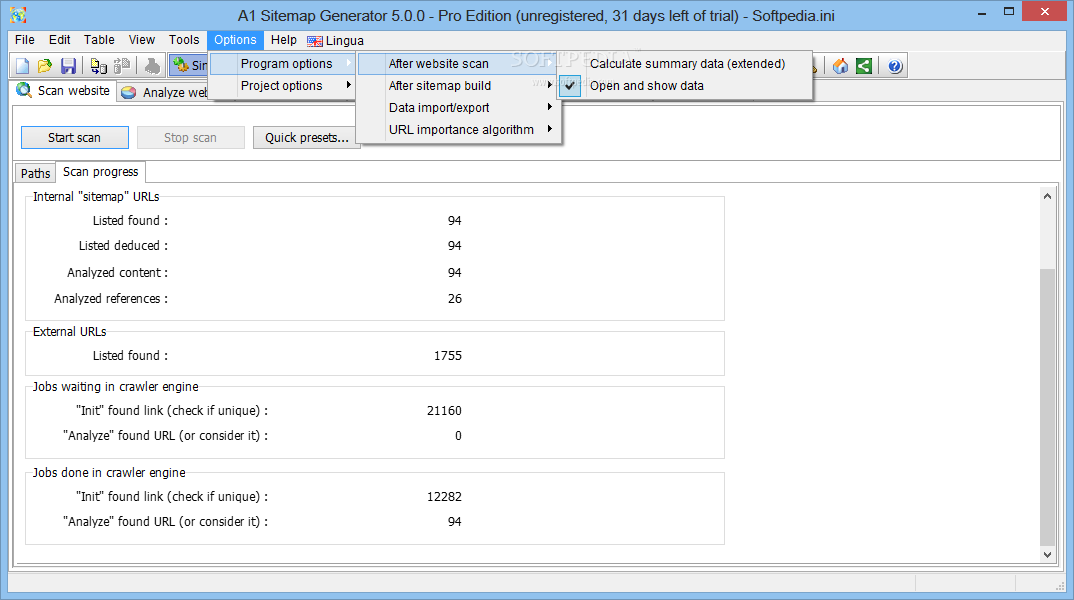Click the Start scan button
The width and height of the screenshot is (1074, 600).
(75, 138)
